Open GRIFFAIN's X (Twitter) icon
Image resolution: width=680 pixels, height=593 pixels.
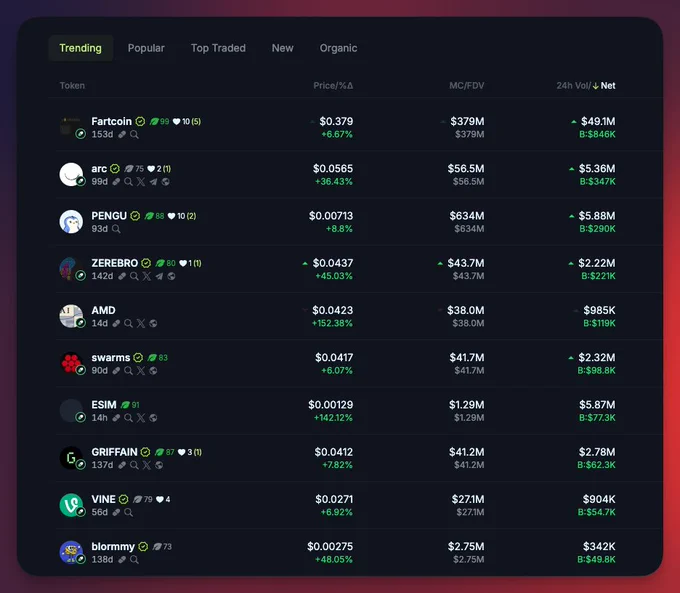[147, 465]
